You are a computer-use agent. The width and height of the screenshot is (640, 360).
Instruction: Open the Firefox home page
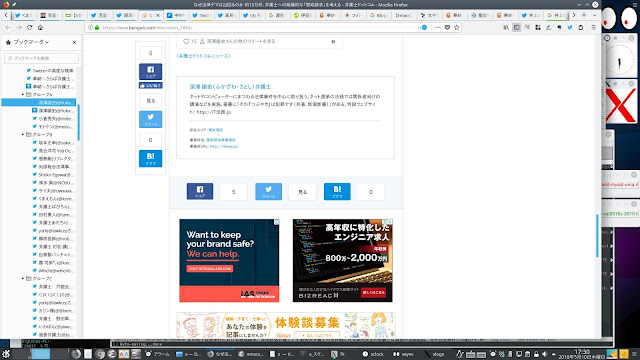40,27
